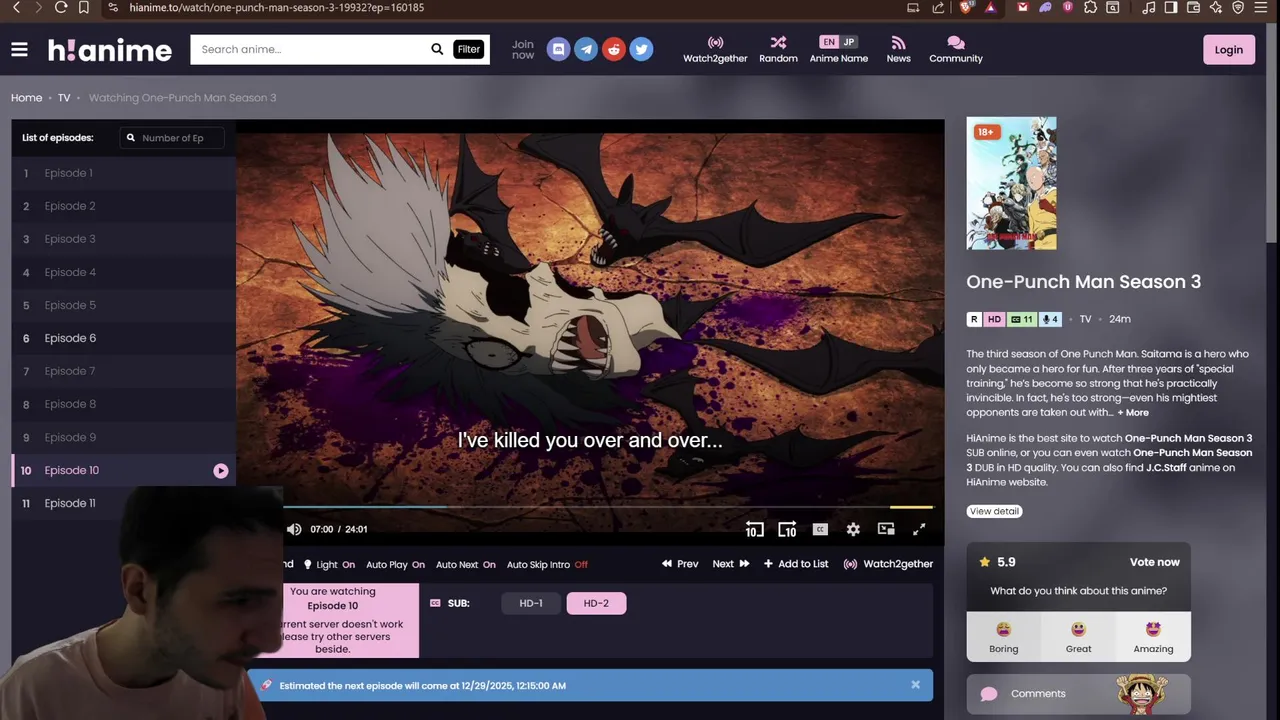The height and width of the screenshot is (720, 1280).
Task: Open the browser main menu
Action: tap(1263, 7)
